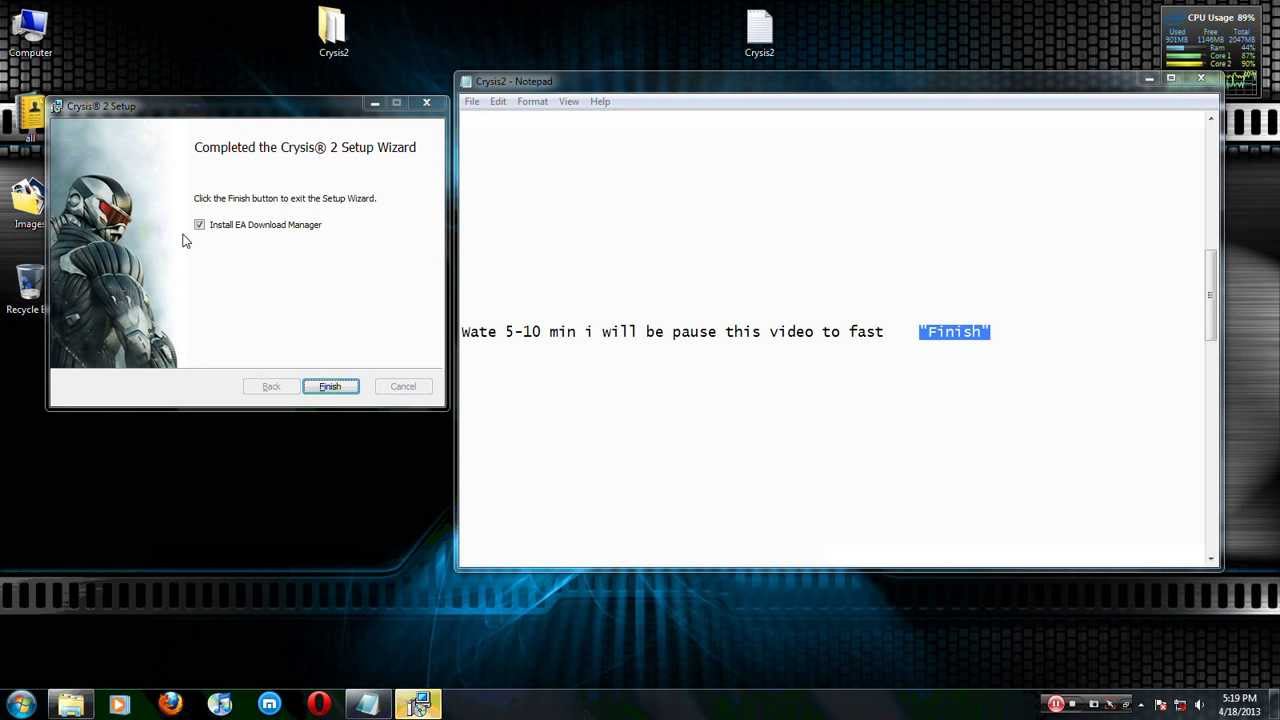Open the Computer desktop icon

coord(30,33)
